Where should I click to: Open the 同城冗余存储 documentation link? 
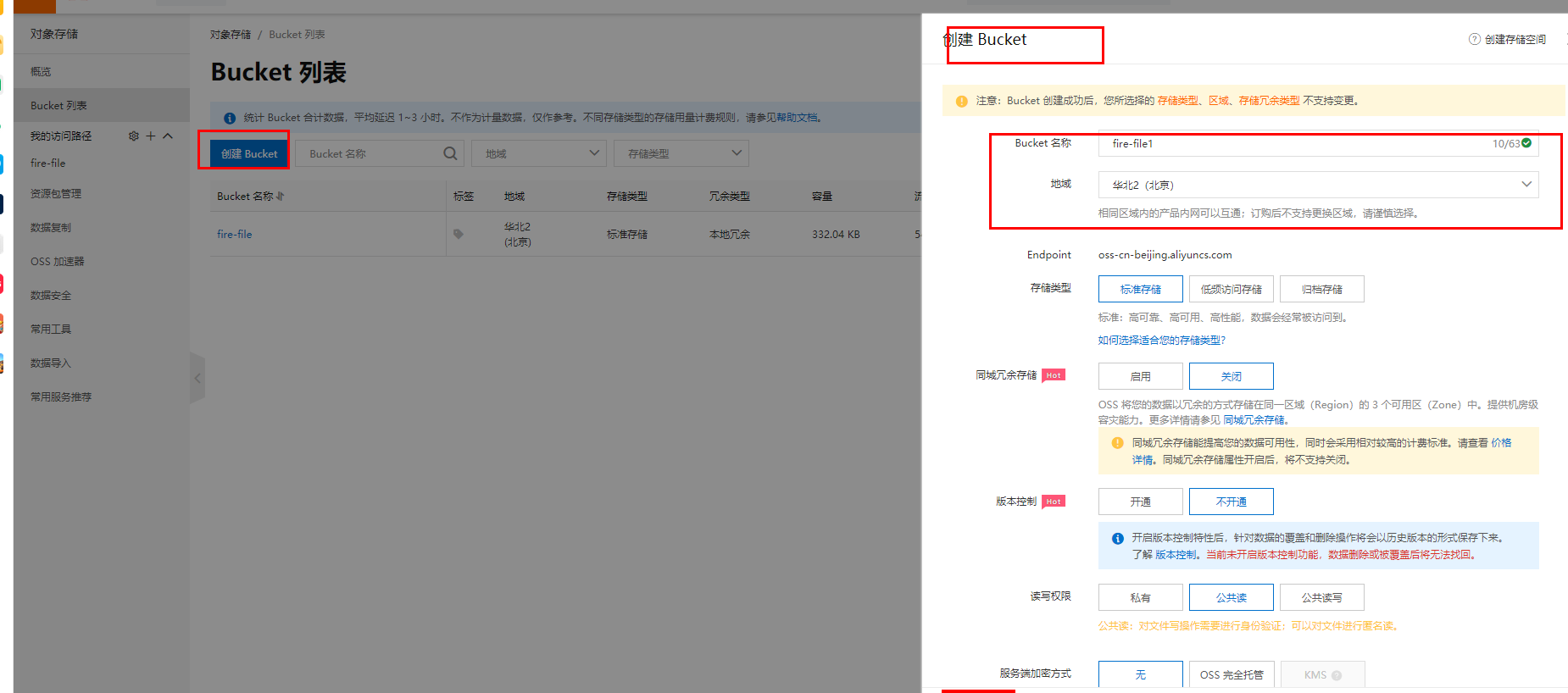click(x=1254, y=419)
